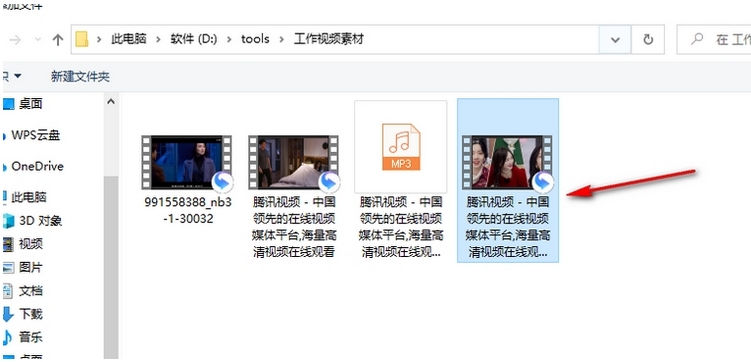Select 此电脑 in navigation pane
Screen dimensions: 751x362
pyautogui.click(x=29, y=197)
